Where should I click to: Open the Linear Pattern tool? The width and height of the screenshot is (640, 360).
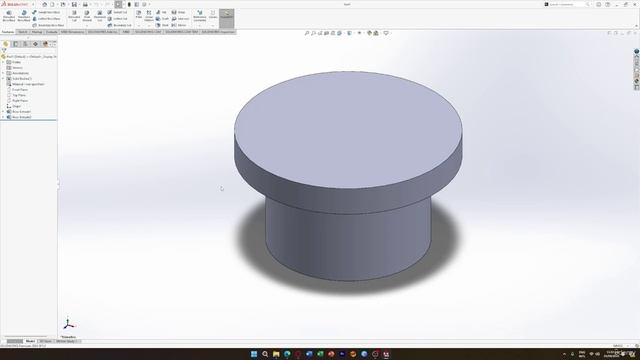[x=149, y=16]
